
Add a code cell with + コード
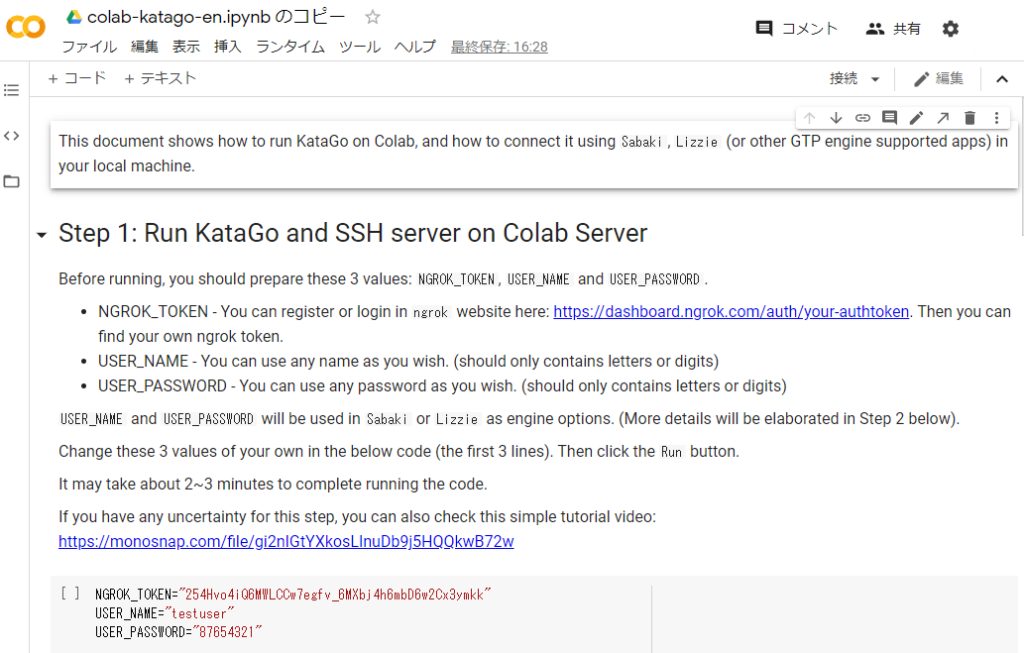[x=77, y=78]
